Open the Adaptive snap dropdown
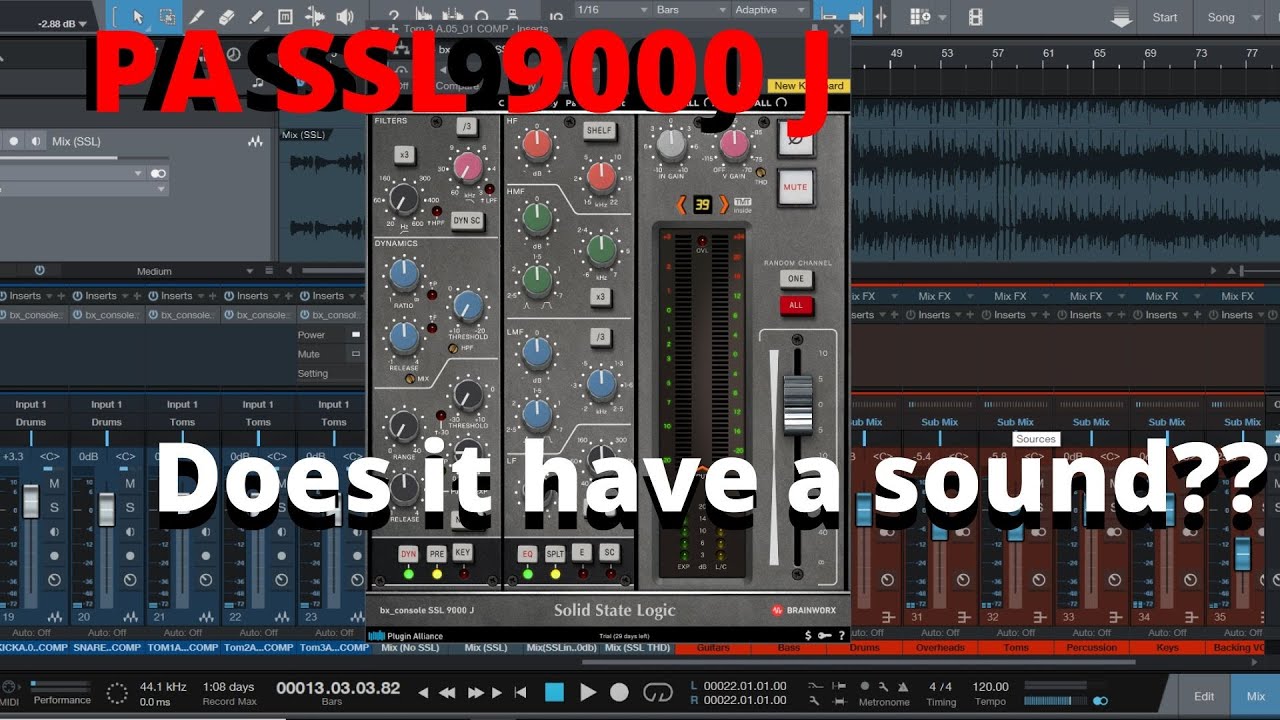This screenshot has height=720, width=1280. point(770,10)
